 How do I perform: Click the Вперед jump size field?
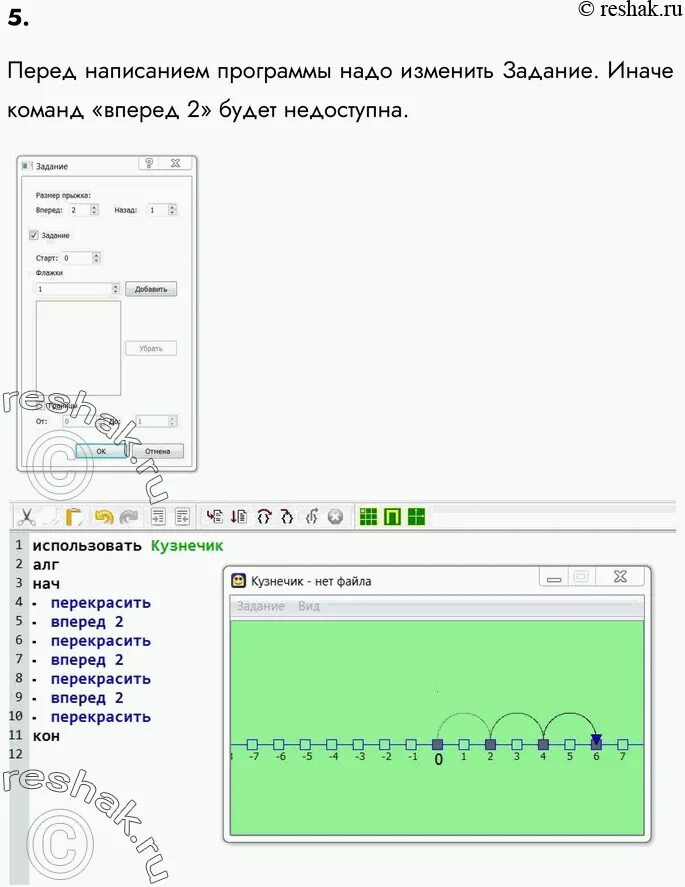[x=79, y=210]
